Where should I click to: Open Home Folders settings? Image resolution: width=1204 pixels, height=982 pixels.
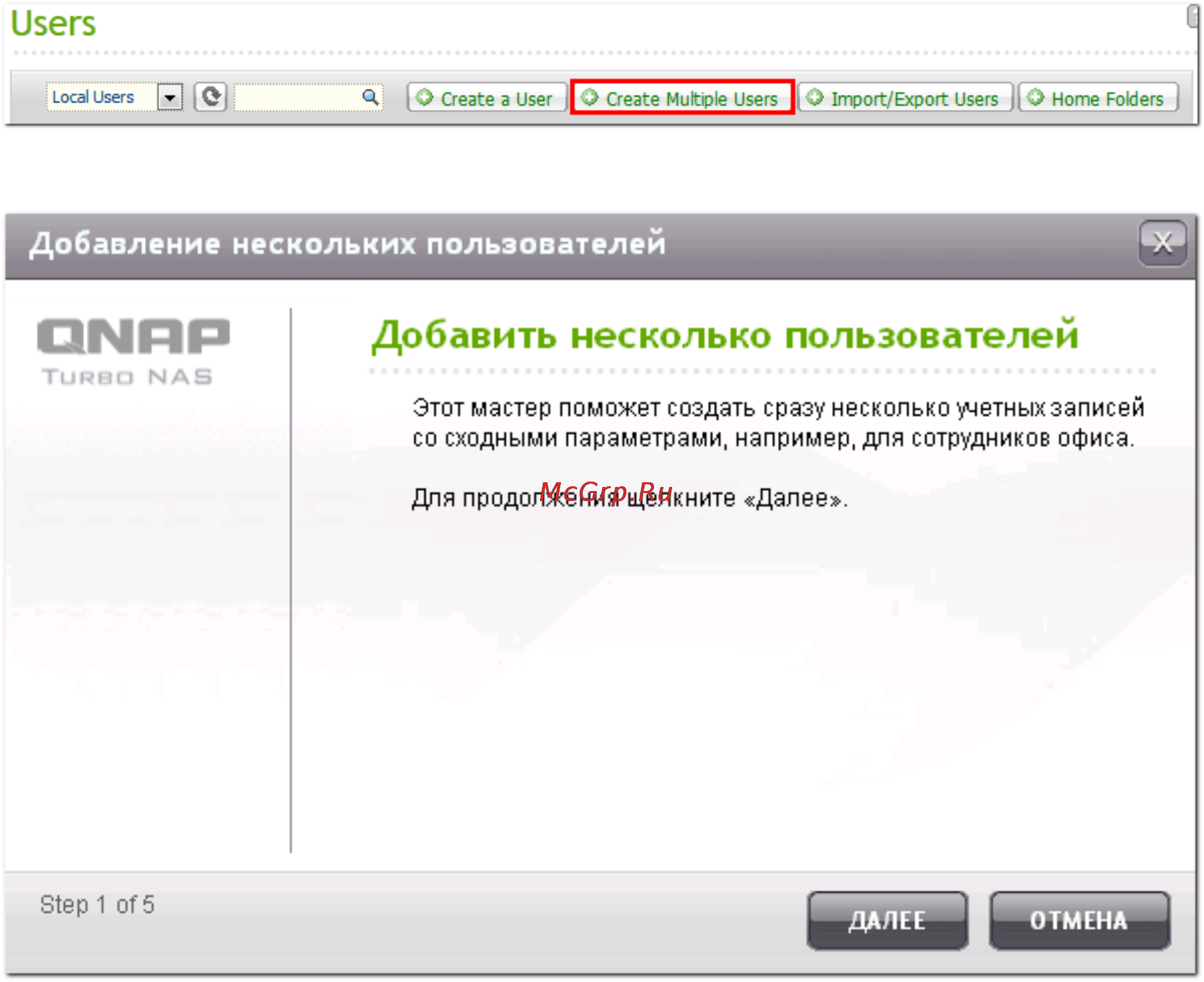click(x=1098, y=98)
